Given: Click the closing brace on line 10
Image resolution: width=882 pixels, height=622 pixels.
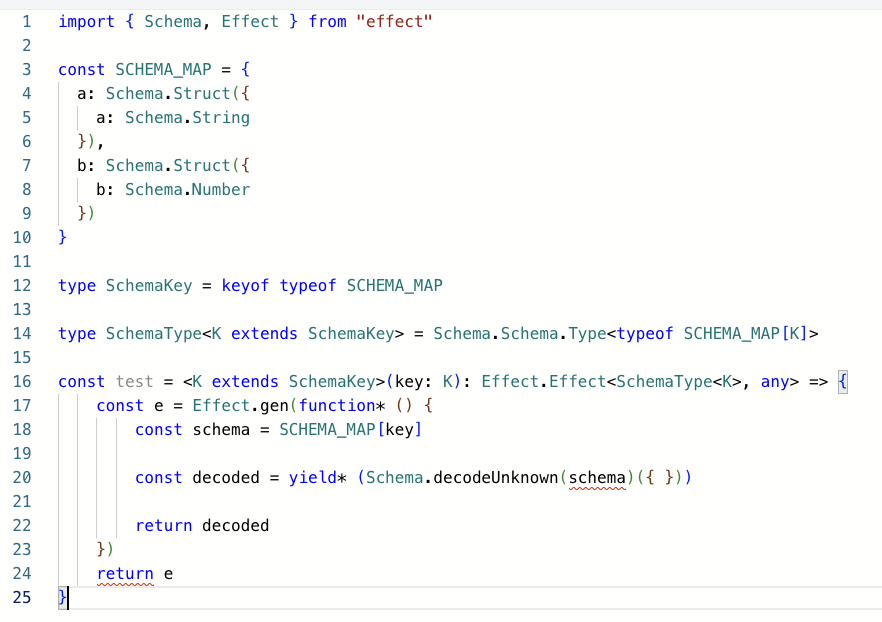Looking at the screenshot, I should (x=62, y=237).
